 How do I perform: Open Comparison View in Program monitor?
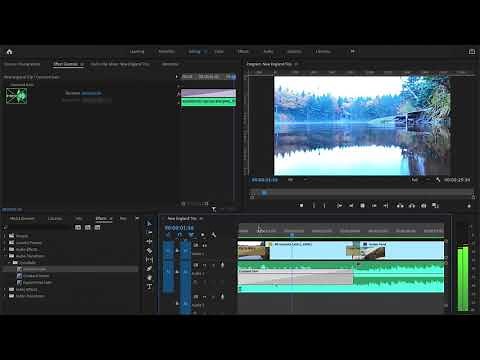pyautogui.click(x=435, y=206)
